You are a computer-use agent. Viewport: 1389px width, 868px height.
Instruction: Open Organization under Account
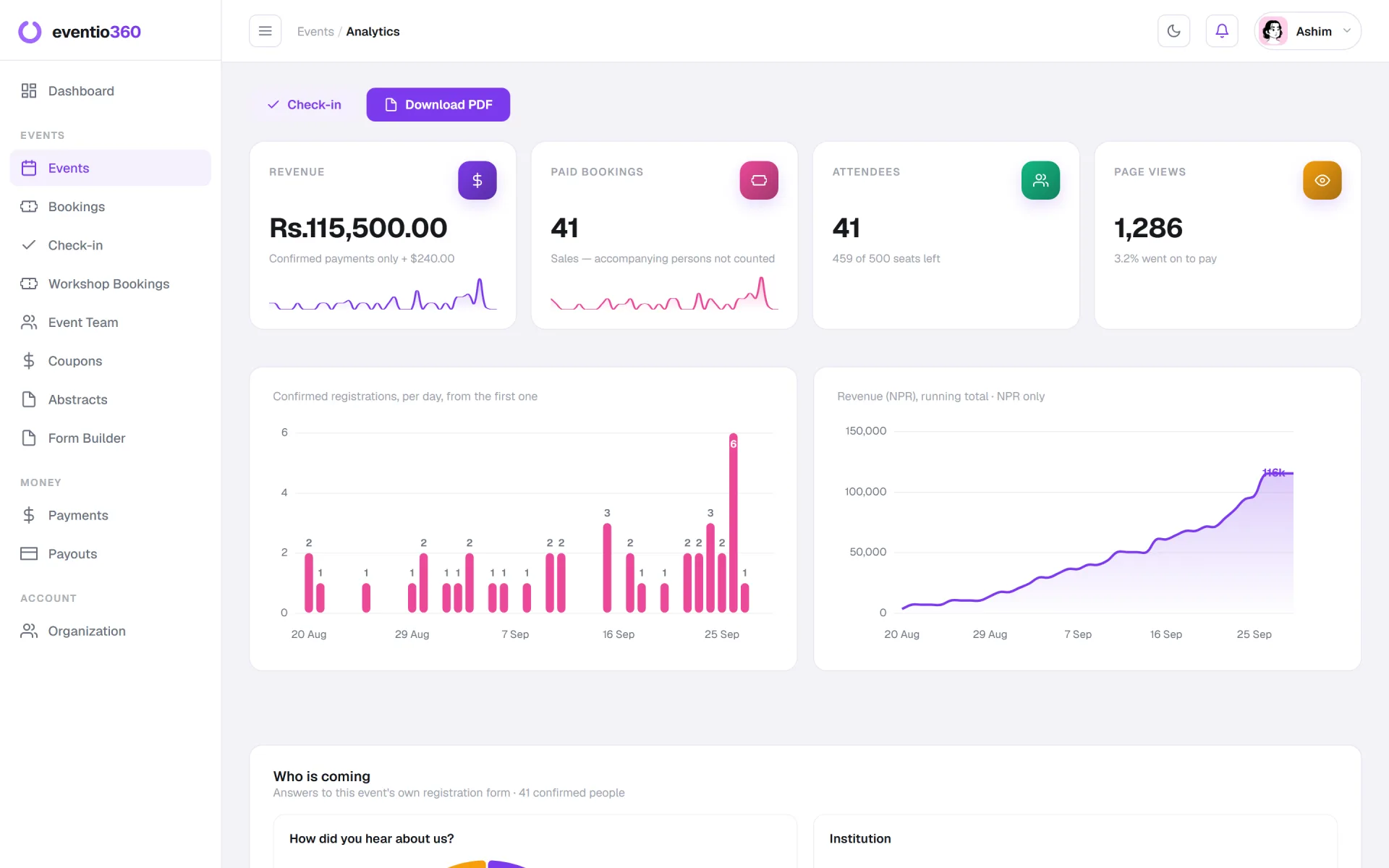point(111,631)
